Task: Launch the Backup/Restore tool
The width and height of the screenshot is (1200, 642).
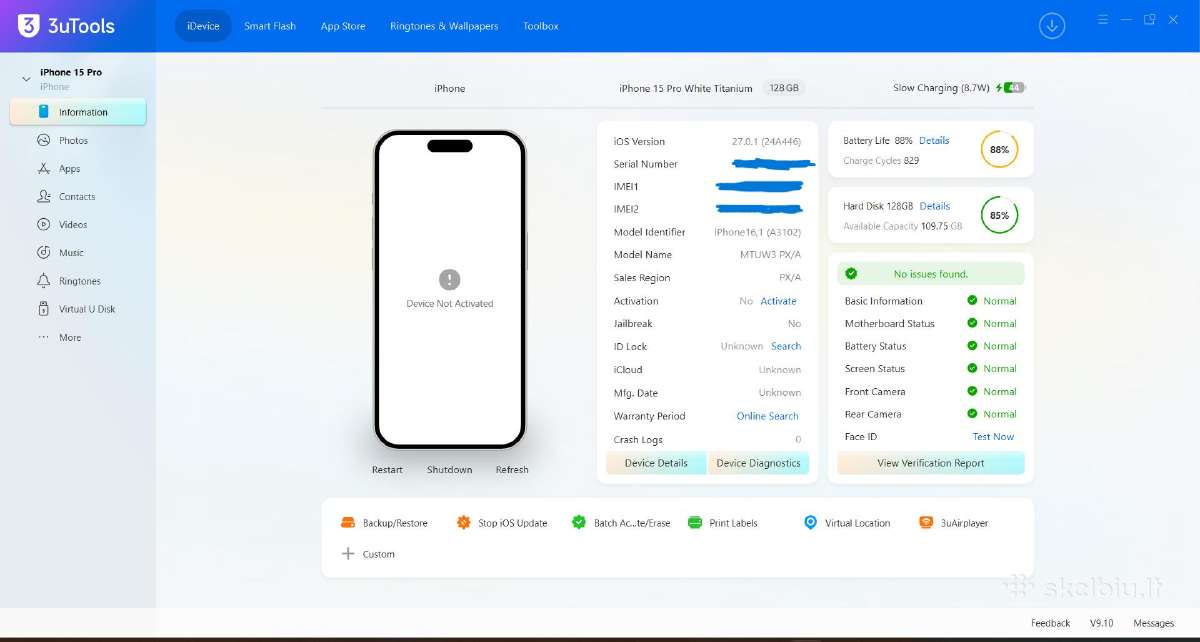Action: pyautogui.click(x=384, y=523)
